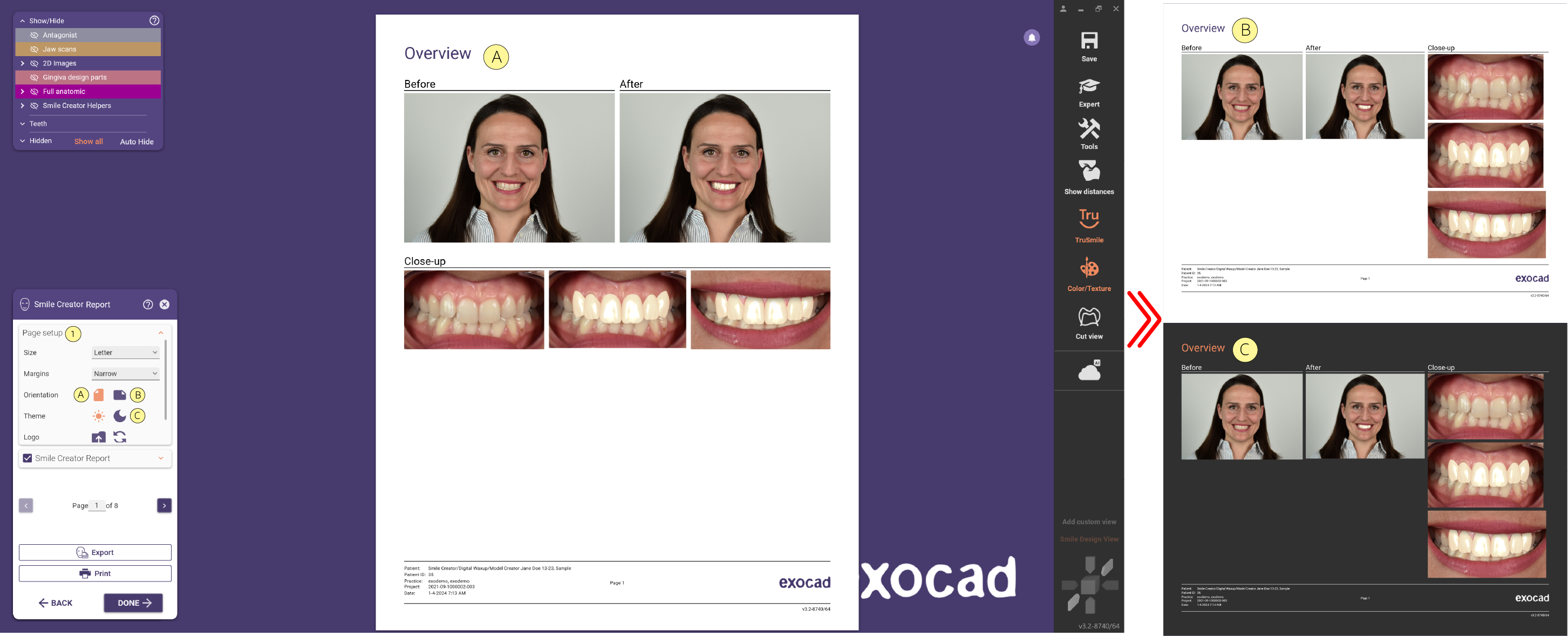Click the DONE button
This screenshot has height=636, width=1568.
133,603
